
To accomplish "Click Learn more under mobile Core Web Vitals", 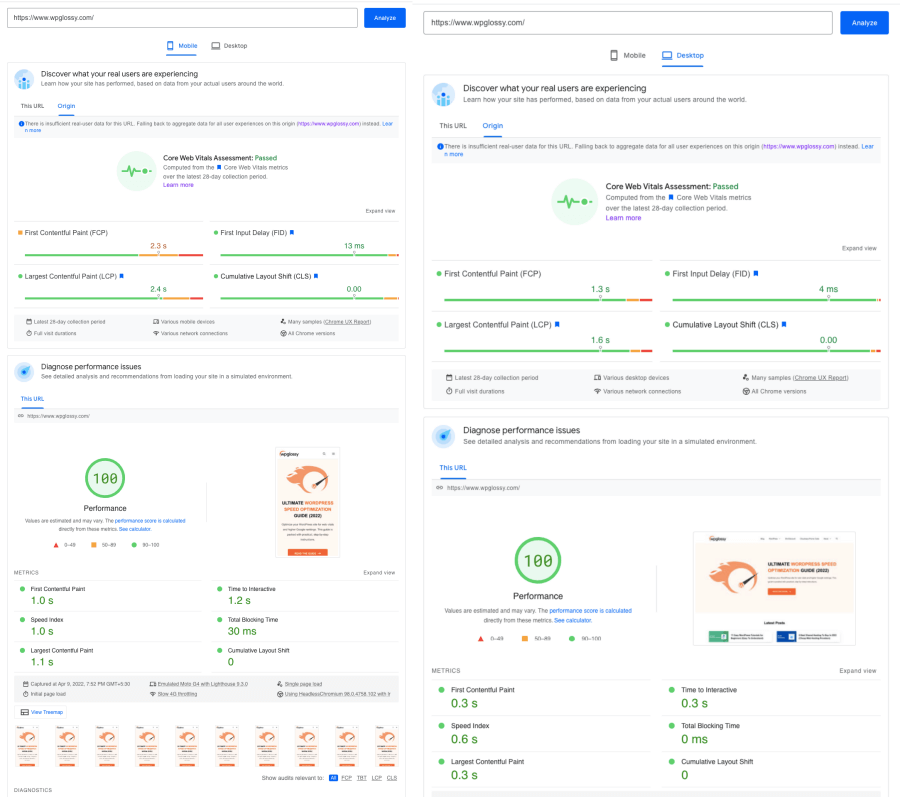I will (x=178, y=185).
